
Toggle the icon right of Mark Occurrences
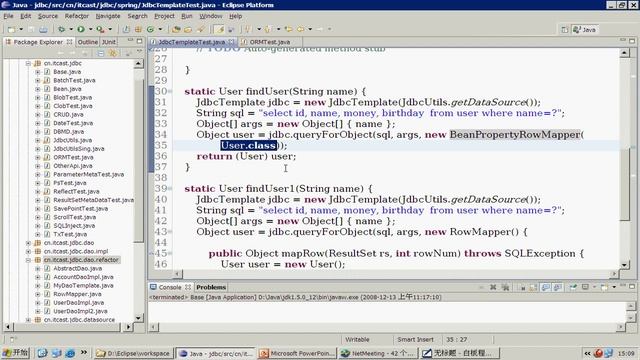point(231,29)
